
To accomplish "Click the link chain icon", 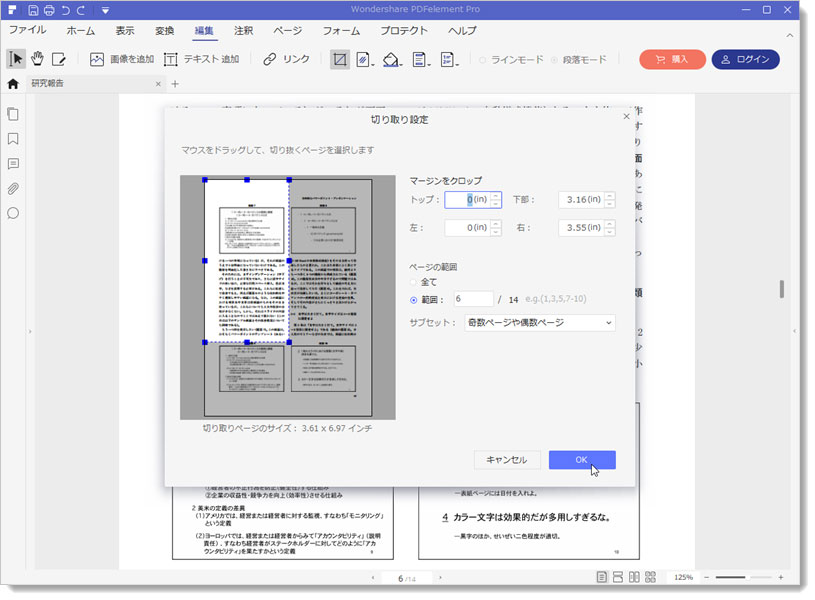I will pyautogui.click(x=269, y=59).
